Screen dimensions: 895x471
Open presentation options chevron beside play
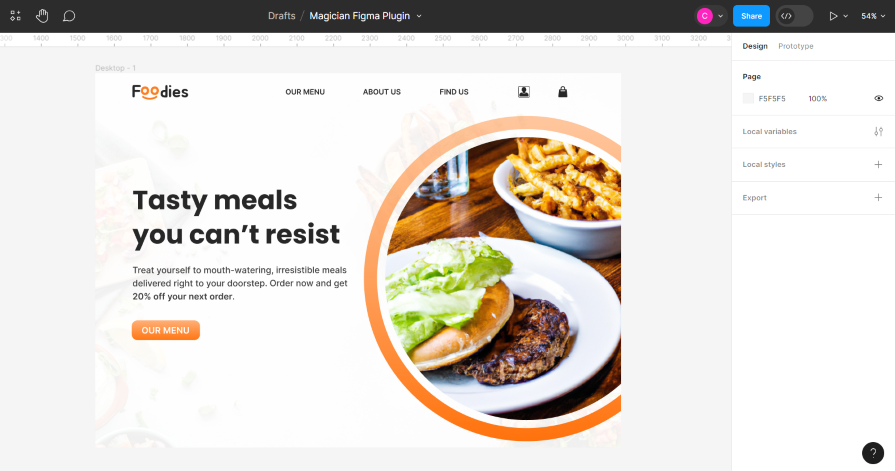pyautogui.click(x=845, y=16)
